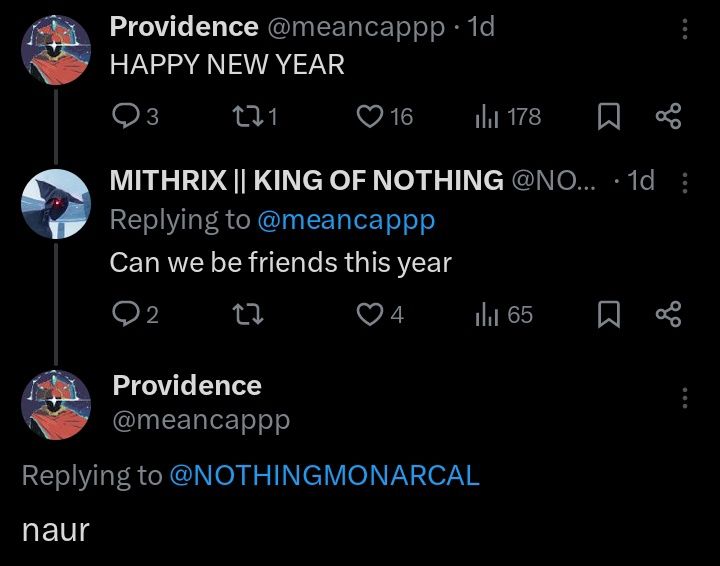Retweet the HAPPY NEW YEAR post

(x=255, y=116)
